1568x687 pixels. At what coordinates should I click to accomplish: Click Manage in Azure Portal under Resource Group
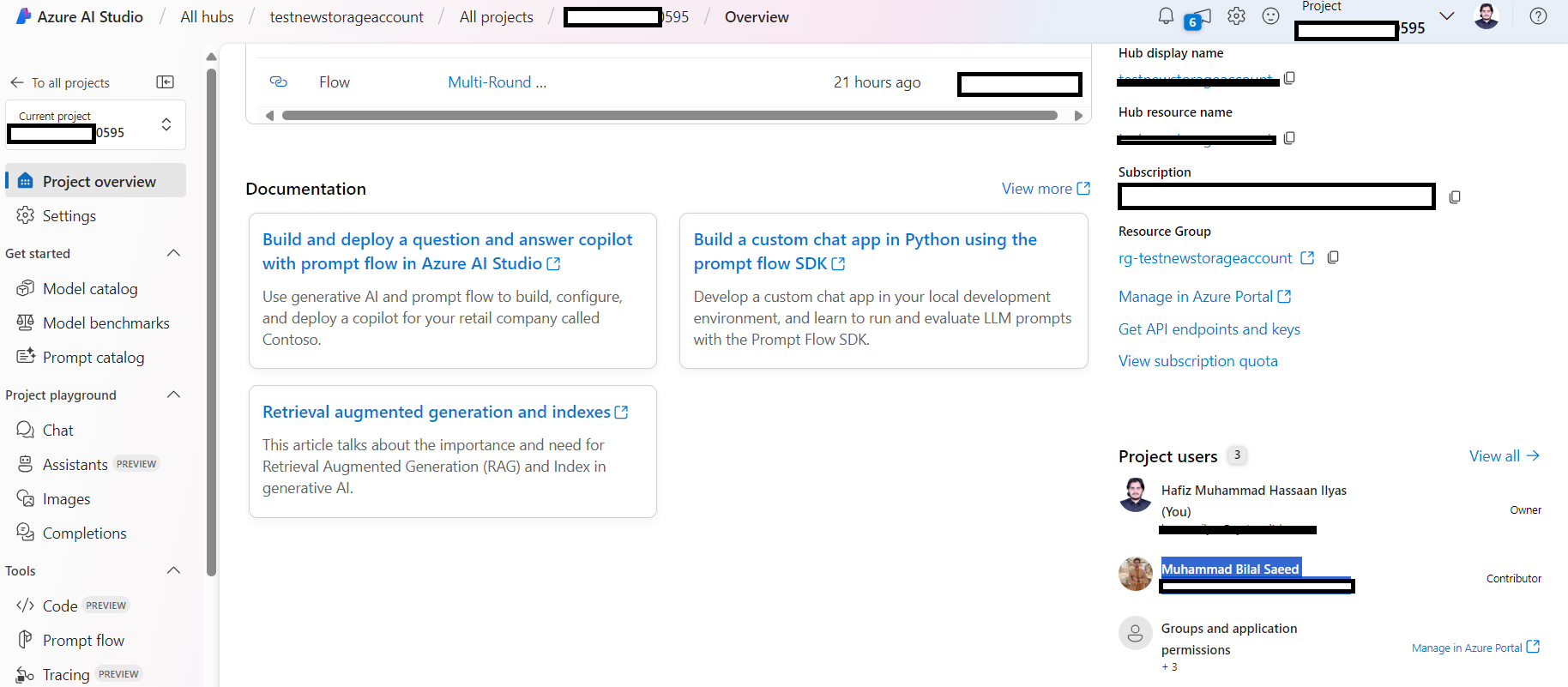point(1204,297)
